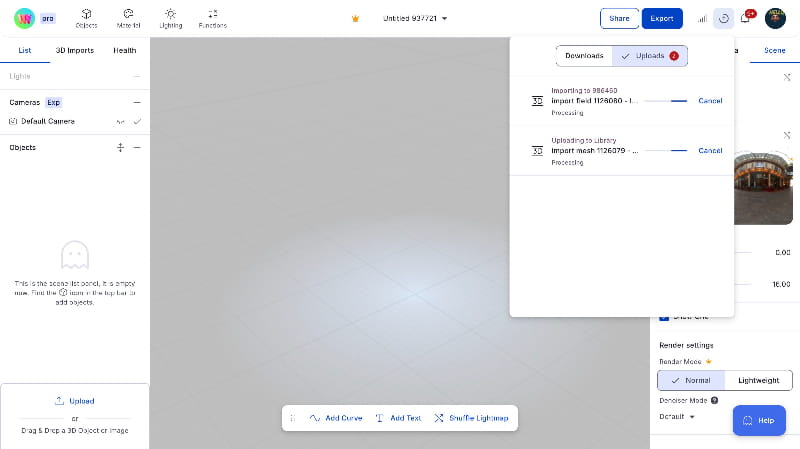Click the bottom toolbar drag handle

(293, 418)
